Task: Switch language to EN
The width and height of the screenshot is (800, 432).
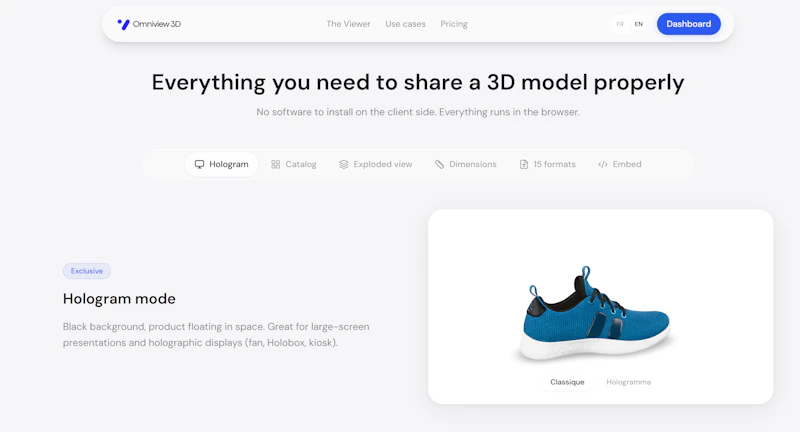Action: pos(639,24)
